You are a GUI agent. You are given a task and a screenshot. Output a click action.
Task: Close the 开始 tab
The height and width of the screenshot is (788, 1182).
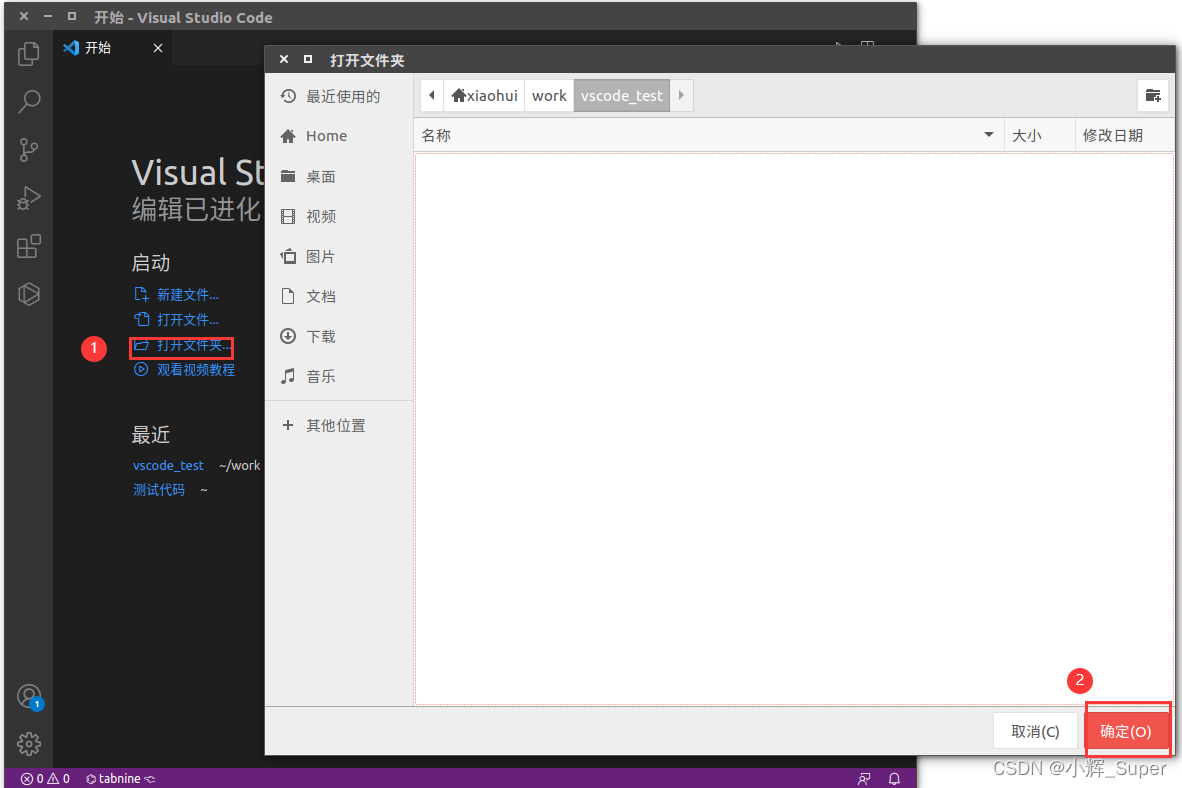[x=158, y=48]
